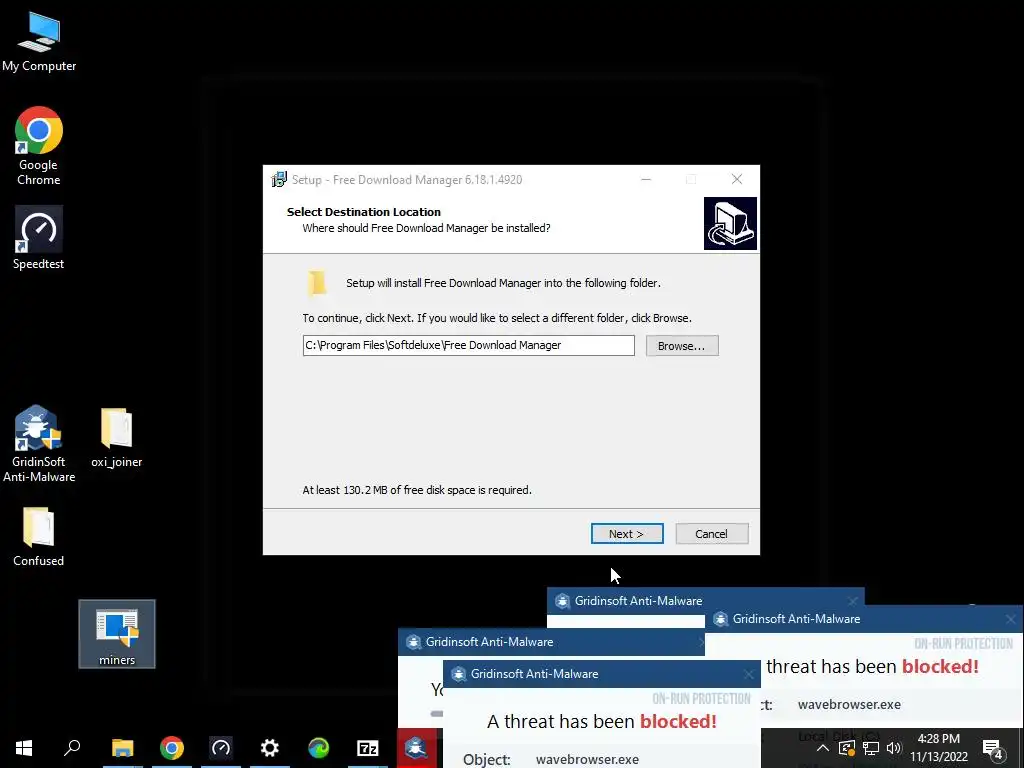Click the 'Select Destination Location' heading
The image size is (1024, 768).
pos(364,212)
